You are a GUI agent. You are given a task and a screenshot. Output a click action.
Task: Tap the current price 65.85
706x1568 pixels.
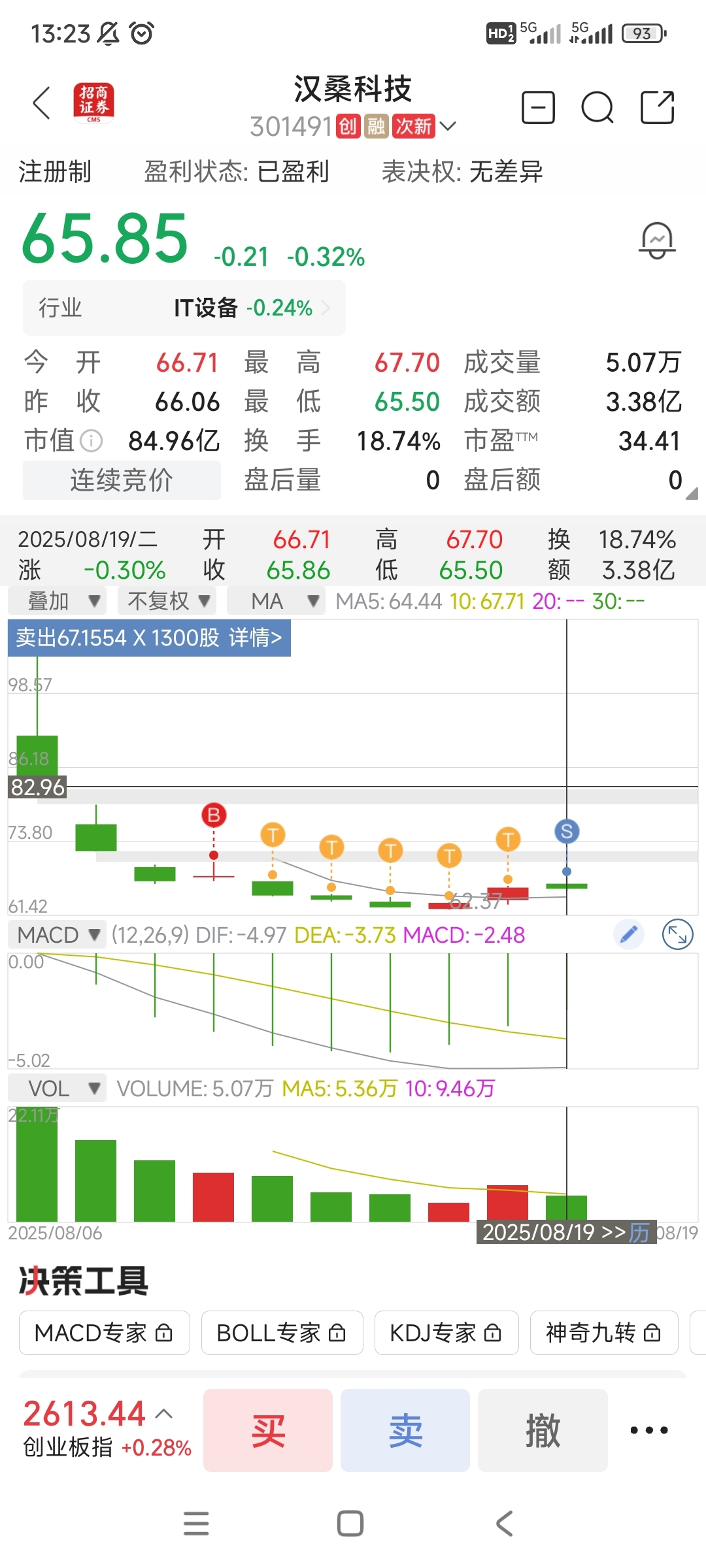[105, 238]
